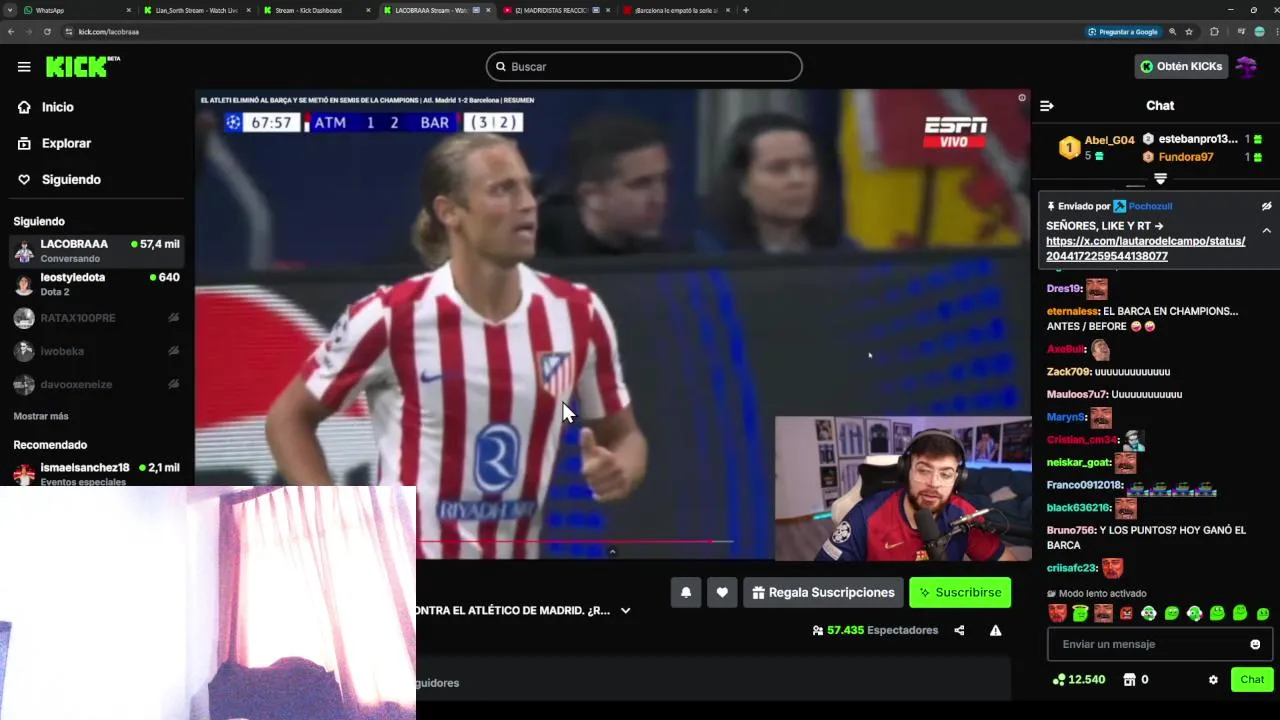Expand stream title dropdown chevron
The width and height of the screenshot is (1280, 720).
pyautogui.click(x=625, y=610)
